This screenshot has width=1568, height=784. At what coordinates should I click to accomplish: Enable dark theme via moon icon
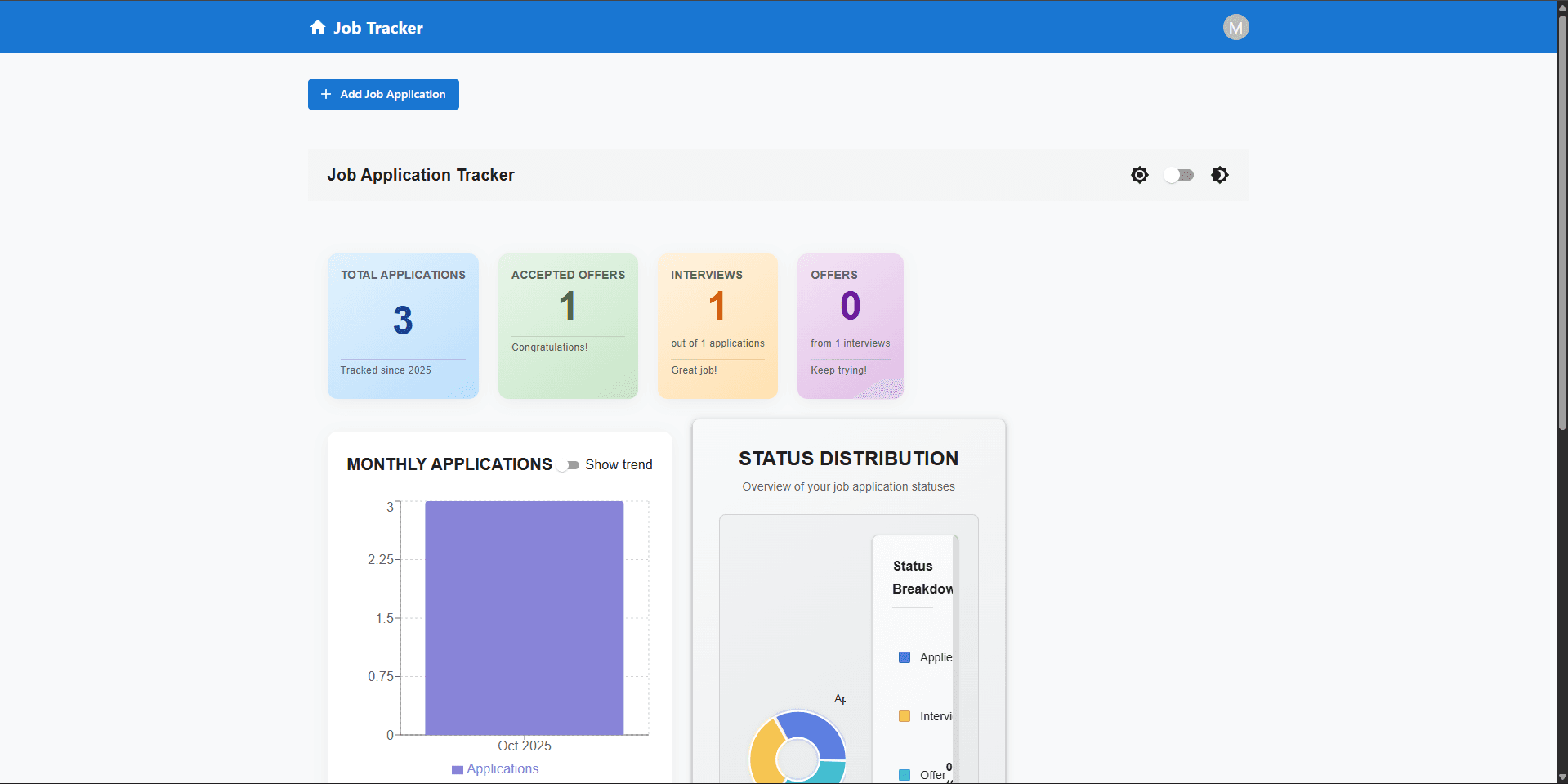point(1218,174)
